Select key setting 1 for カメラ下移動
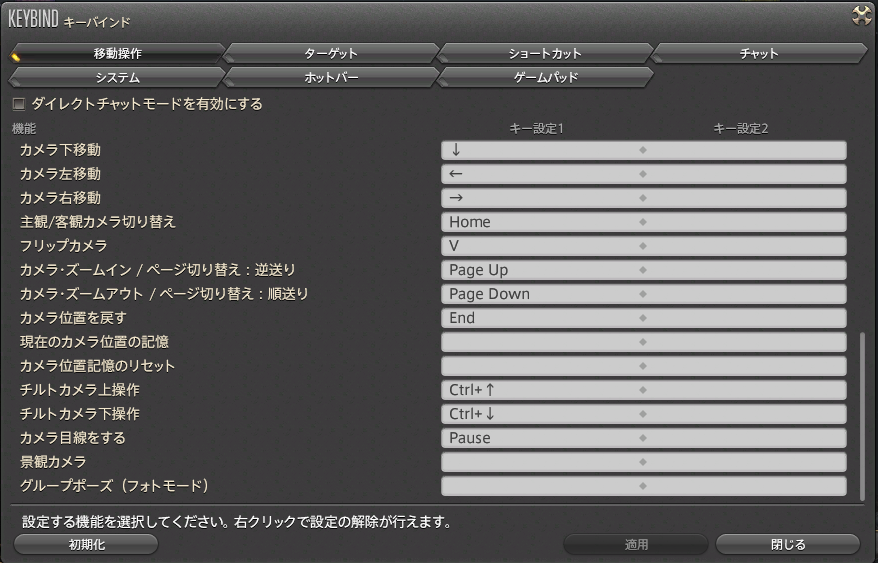Viewport: 878px width, 563px height. [x=542, y=150]
